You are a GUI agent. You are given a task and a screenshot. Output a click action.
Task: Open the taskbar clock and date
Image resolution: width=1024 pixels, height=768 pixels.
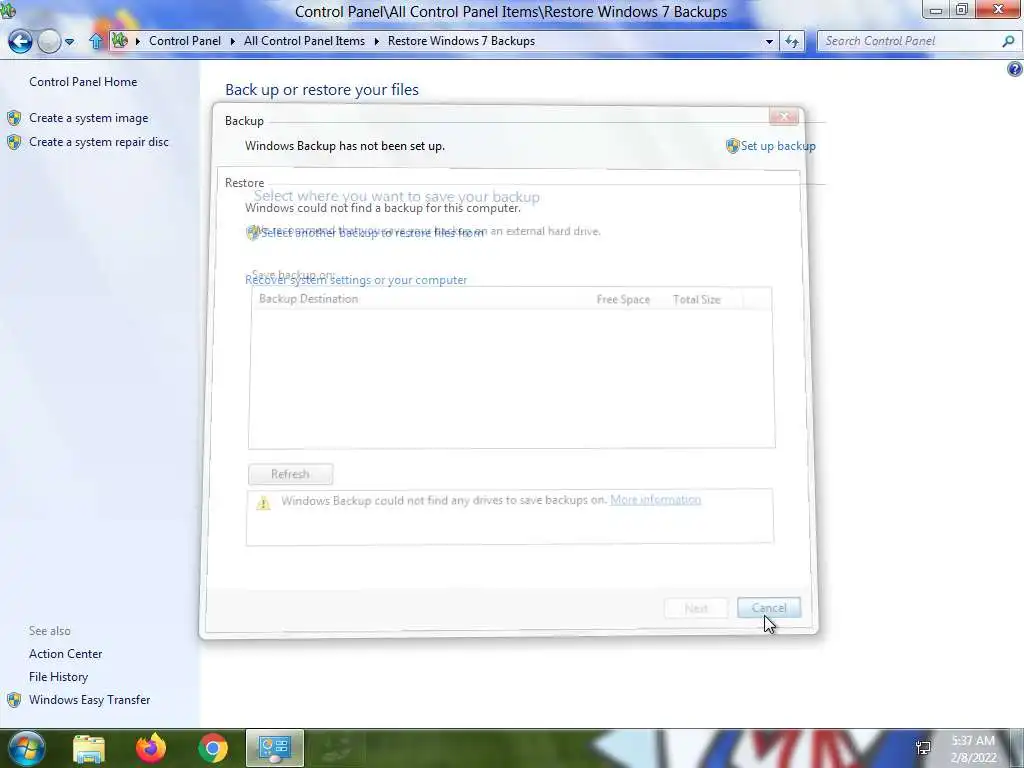(x=973, y=749)
